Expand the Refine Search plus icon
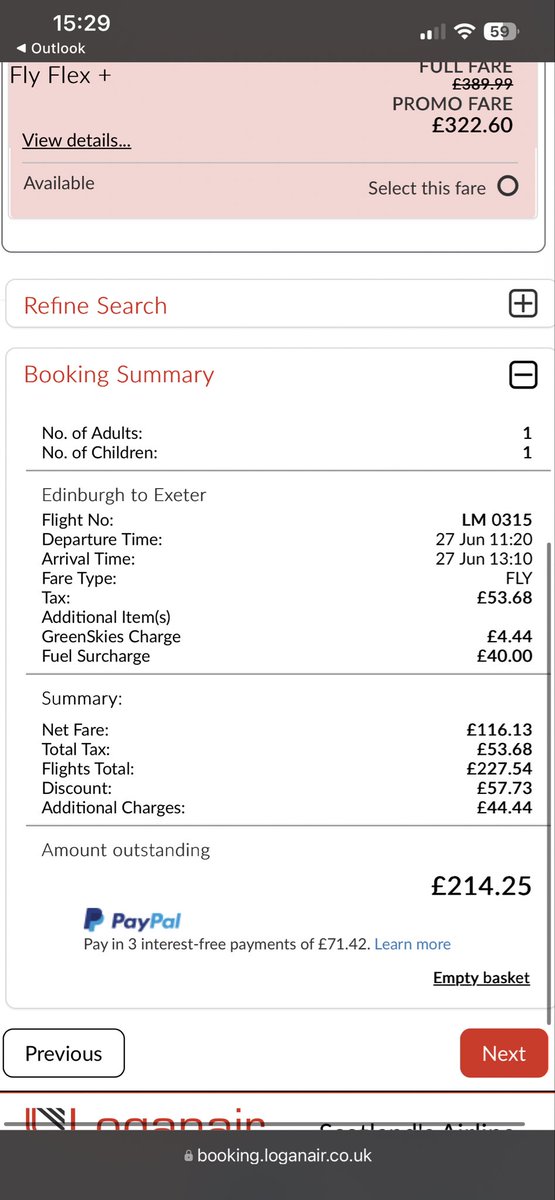The height and width of the screenshot is (1200, 555). pos(523,305)
